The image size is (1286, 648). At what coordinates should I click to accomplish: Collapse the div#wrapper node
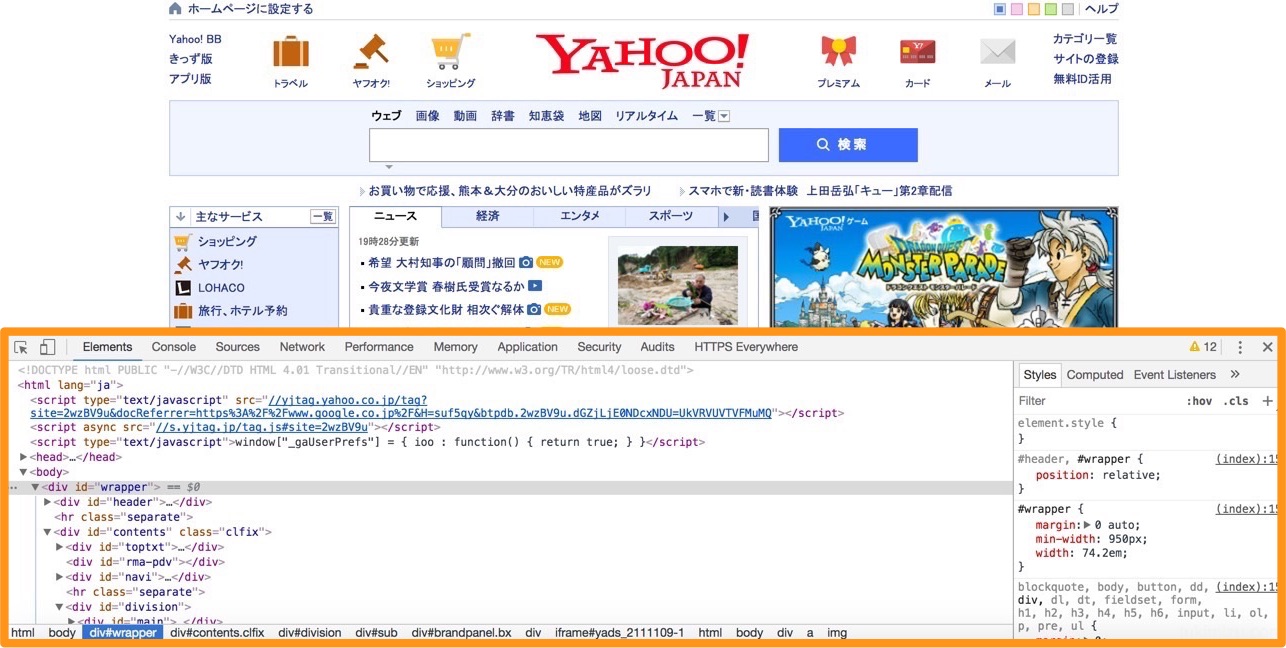click(x=35, y=487)
